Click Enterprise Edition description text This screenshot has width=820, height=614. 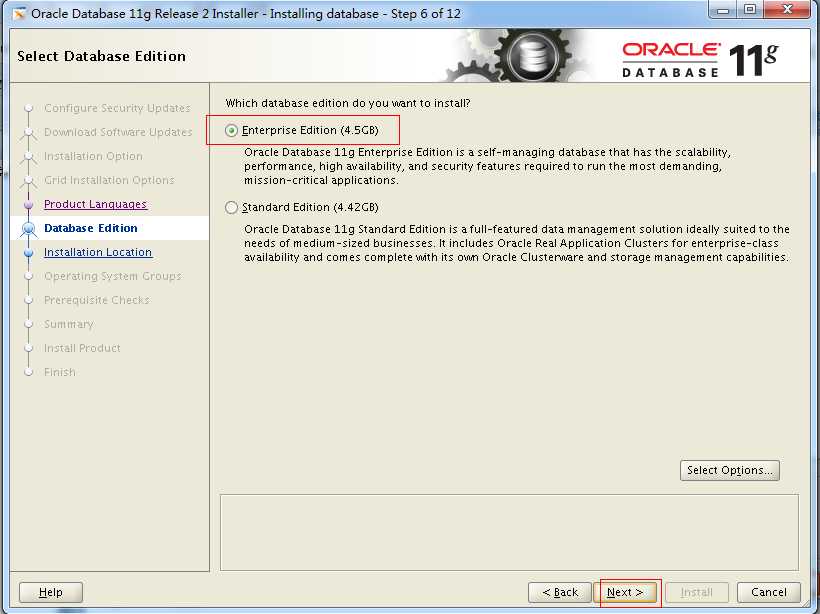point(487,166)
